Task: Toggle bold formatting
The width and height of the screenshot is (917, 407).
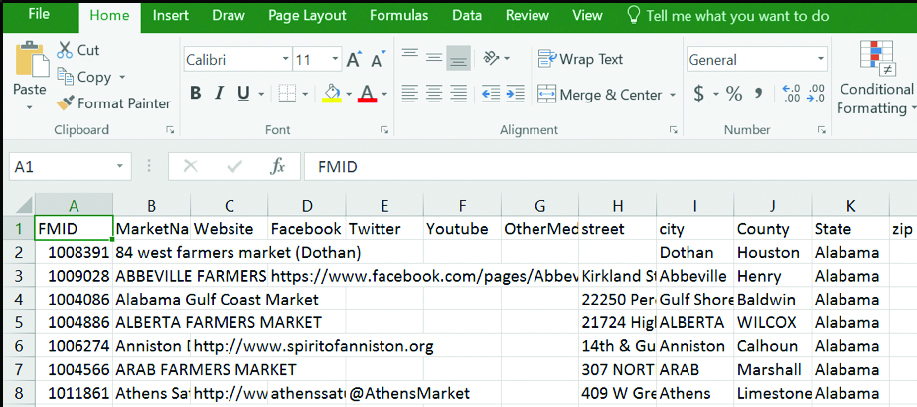Action: (195, 94)
